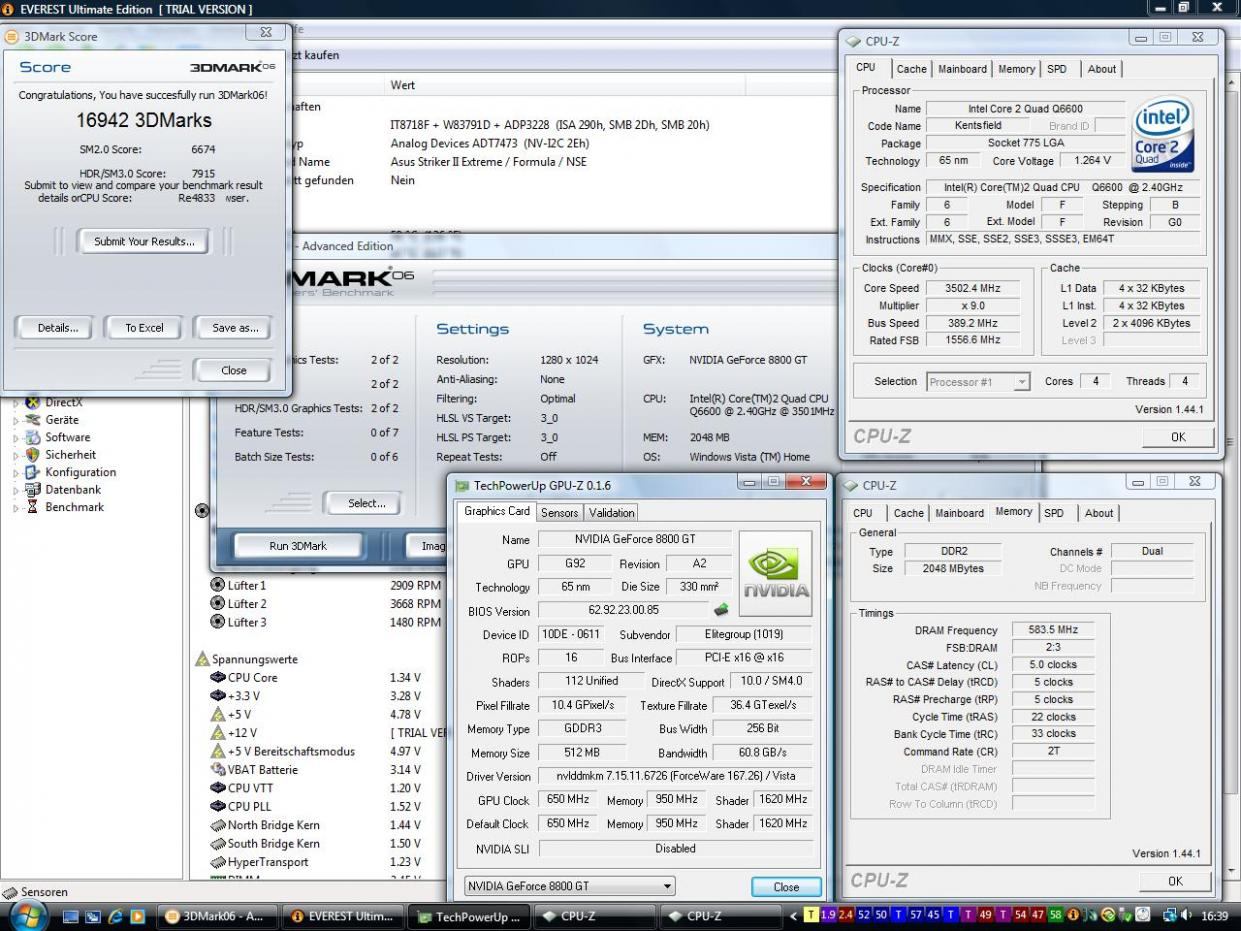Select the Geräte icon in EVEREST tree
1241x931 pixels.
coord(32,420)
